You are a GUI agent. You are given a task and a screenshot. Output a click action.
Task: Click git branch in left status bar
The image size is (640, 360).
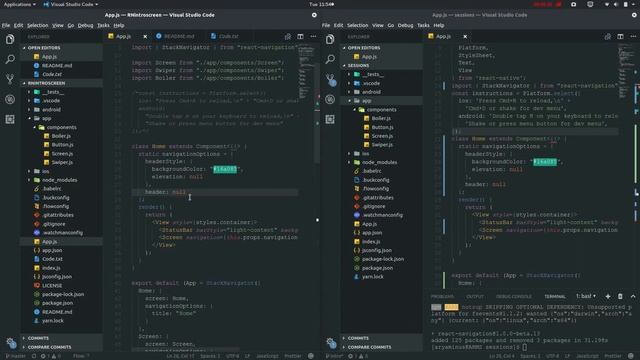pos(16,356)
